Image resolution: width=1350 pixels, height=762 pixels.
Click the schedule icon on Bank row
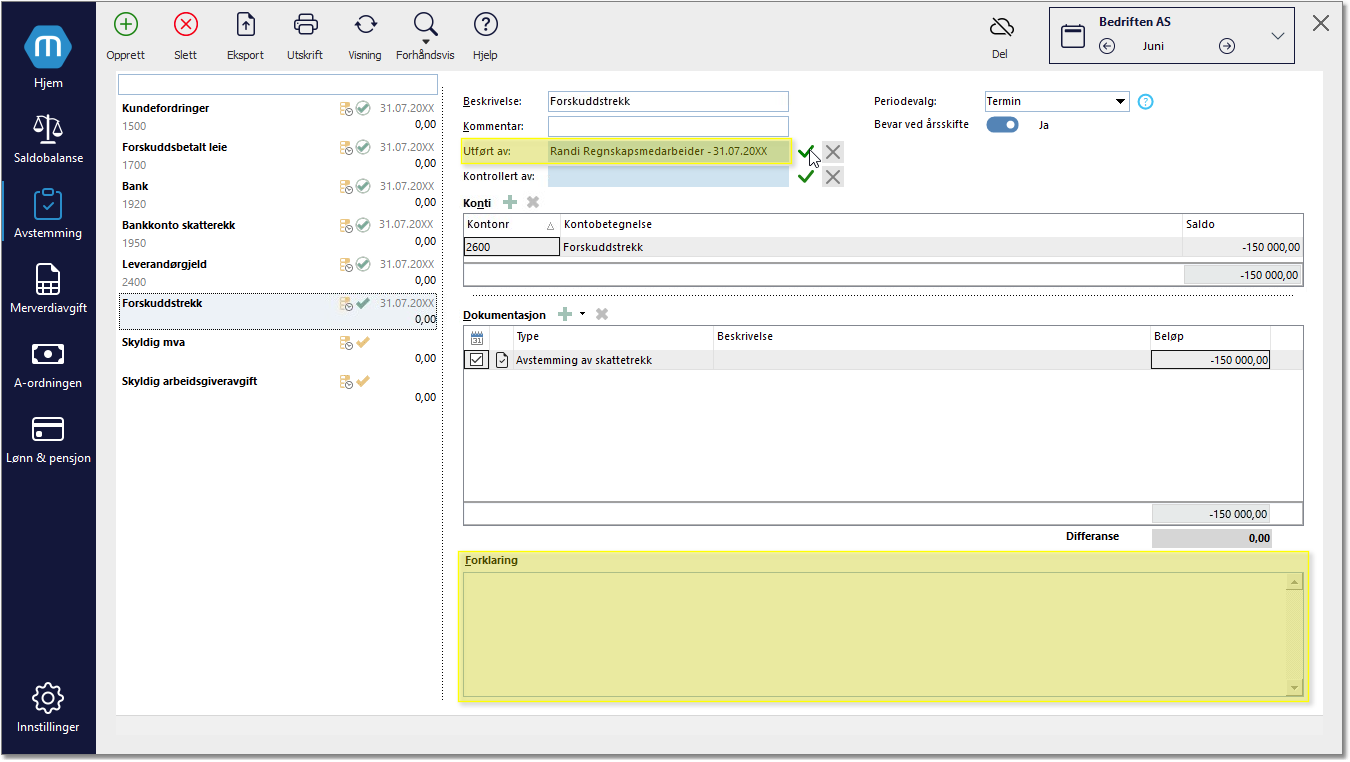pos(346,186)
